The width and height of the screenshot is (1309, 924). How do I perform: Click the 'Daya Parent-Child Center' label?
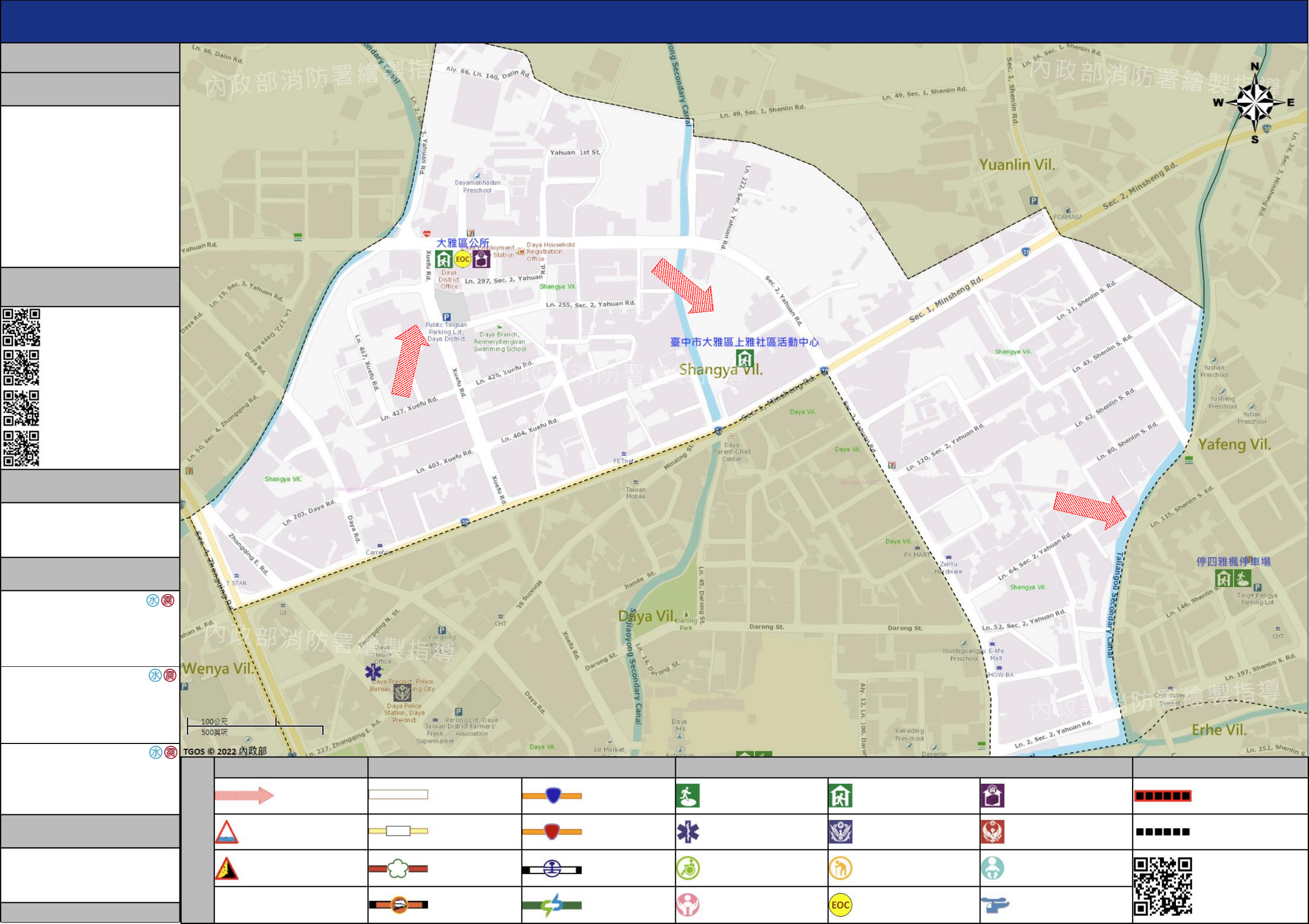click(732, 452)
